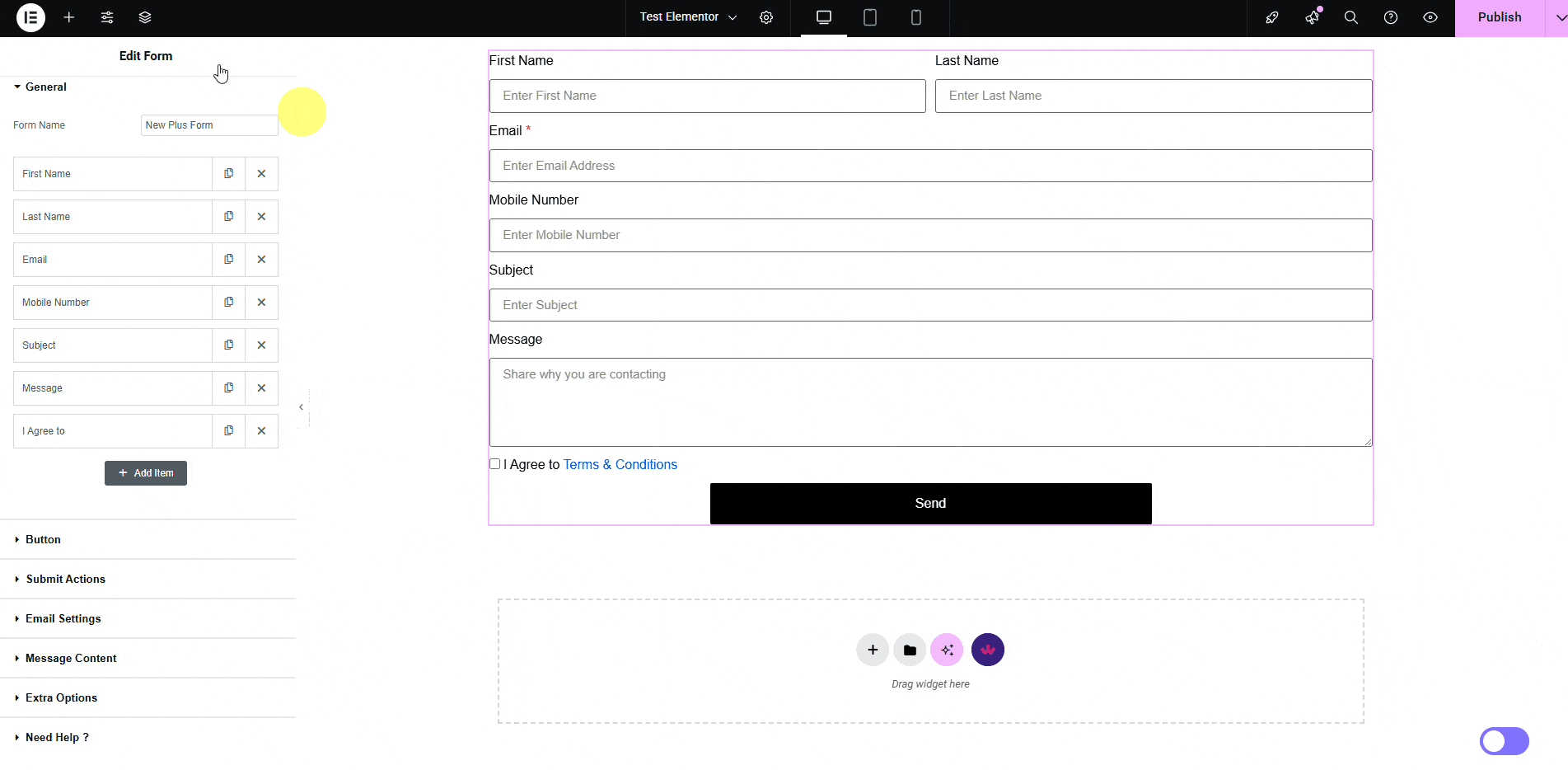This screenshot has width=1568, height=770.
Task: Click the Elementor logo icon
Action: [30, 17]
